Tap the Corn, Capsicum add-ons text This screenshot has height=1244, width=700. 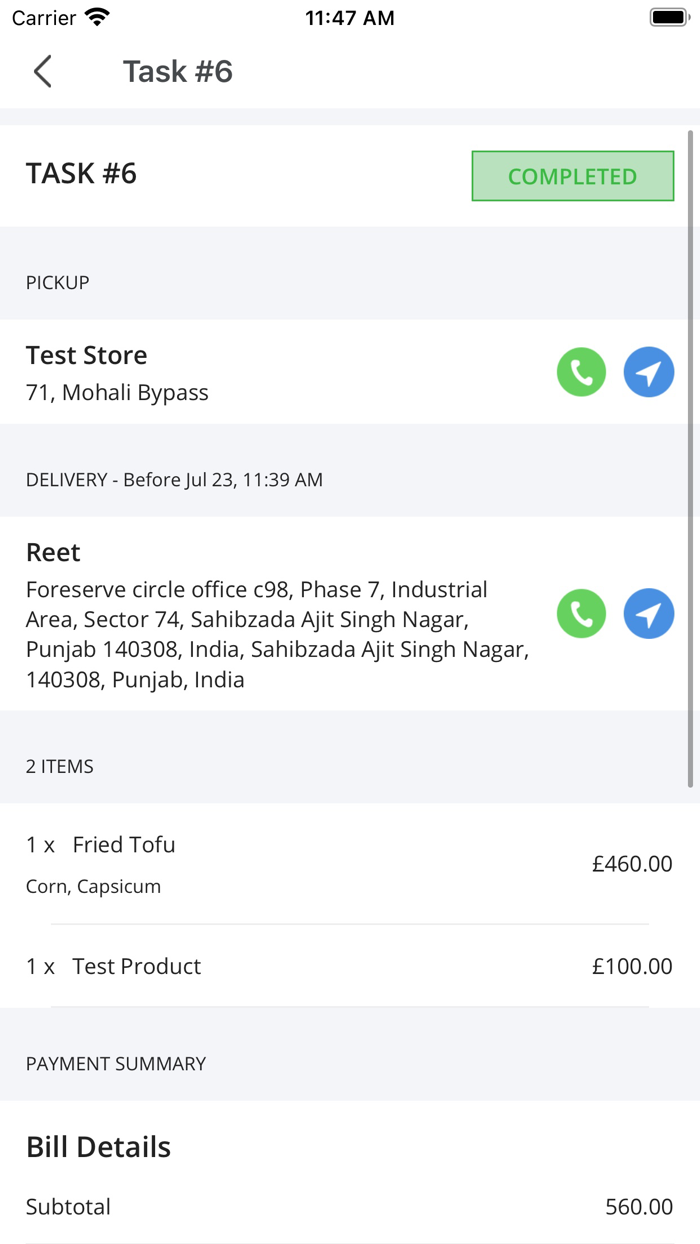point(93,887)
